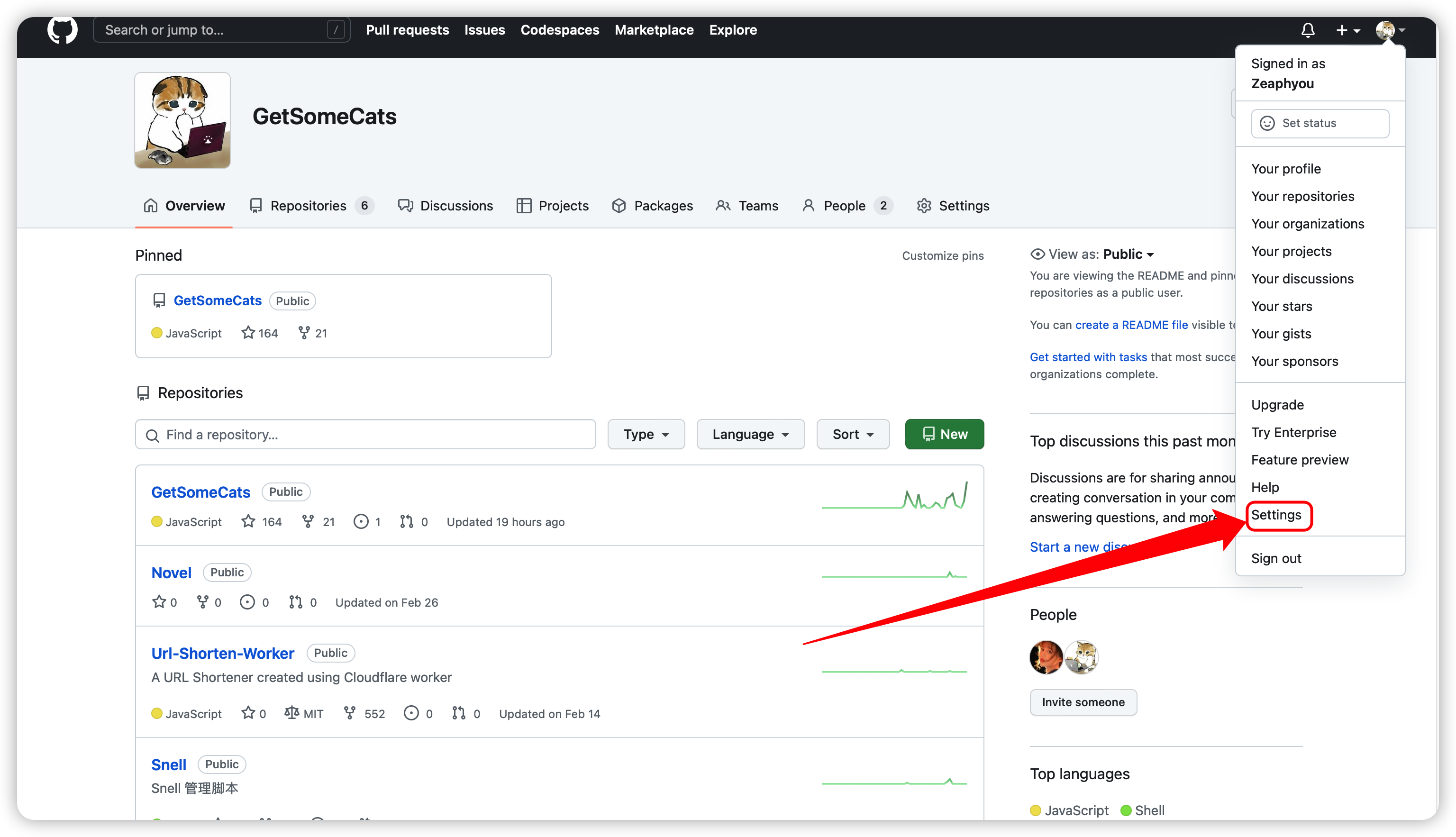Image resolution: width=1456 pixels, height=837 pixels.
Task: Open the View as Public dropdown
Action: [1128, 254]
